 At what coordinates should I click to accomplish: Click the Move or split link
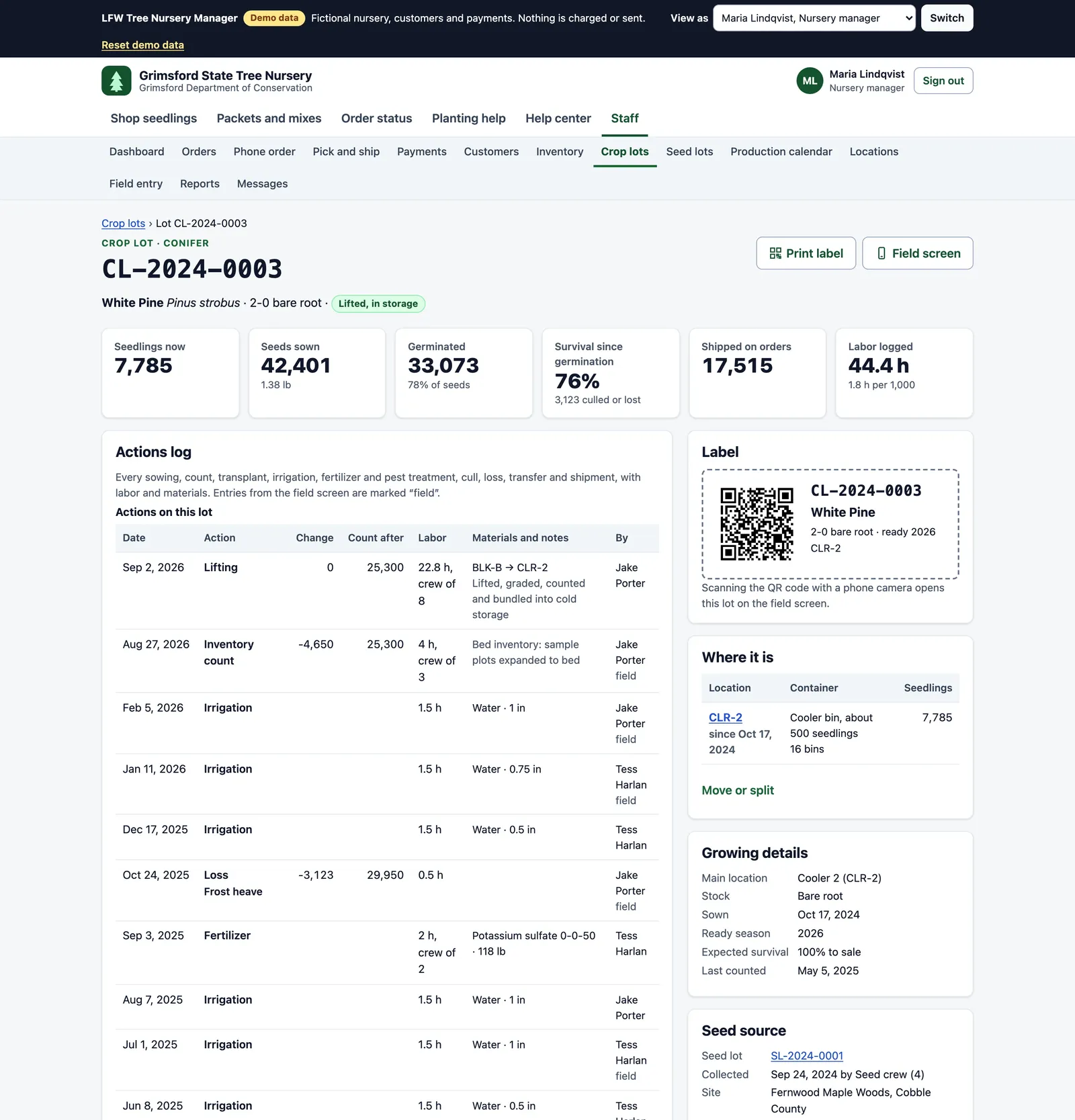coord(738,791)
